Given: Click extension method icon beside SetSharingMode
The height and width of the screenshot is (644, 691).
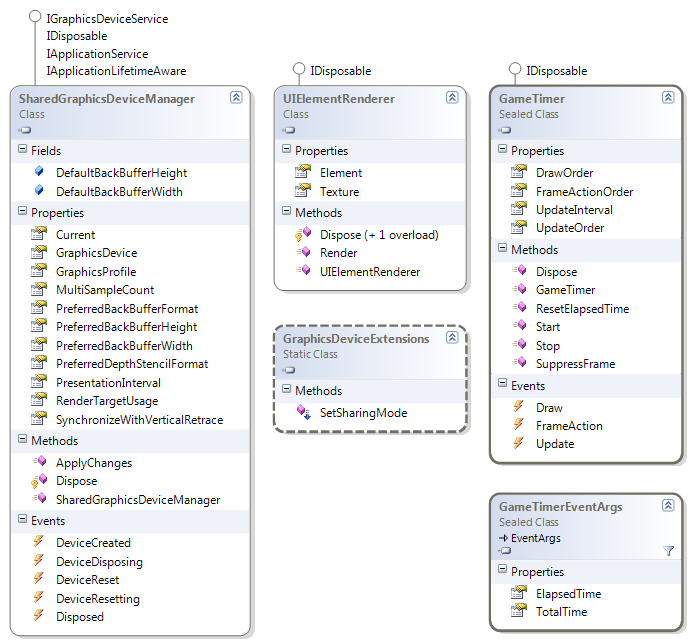Looking at the screenshot, I should pos(304,412).
